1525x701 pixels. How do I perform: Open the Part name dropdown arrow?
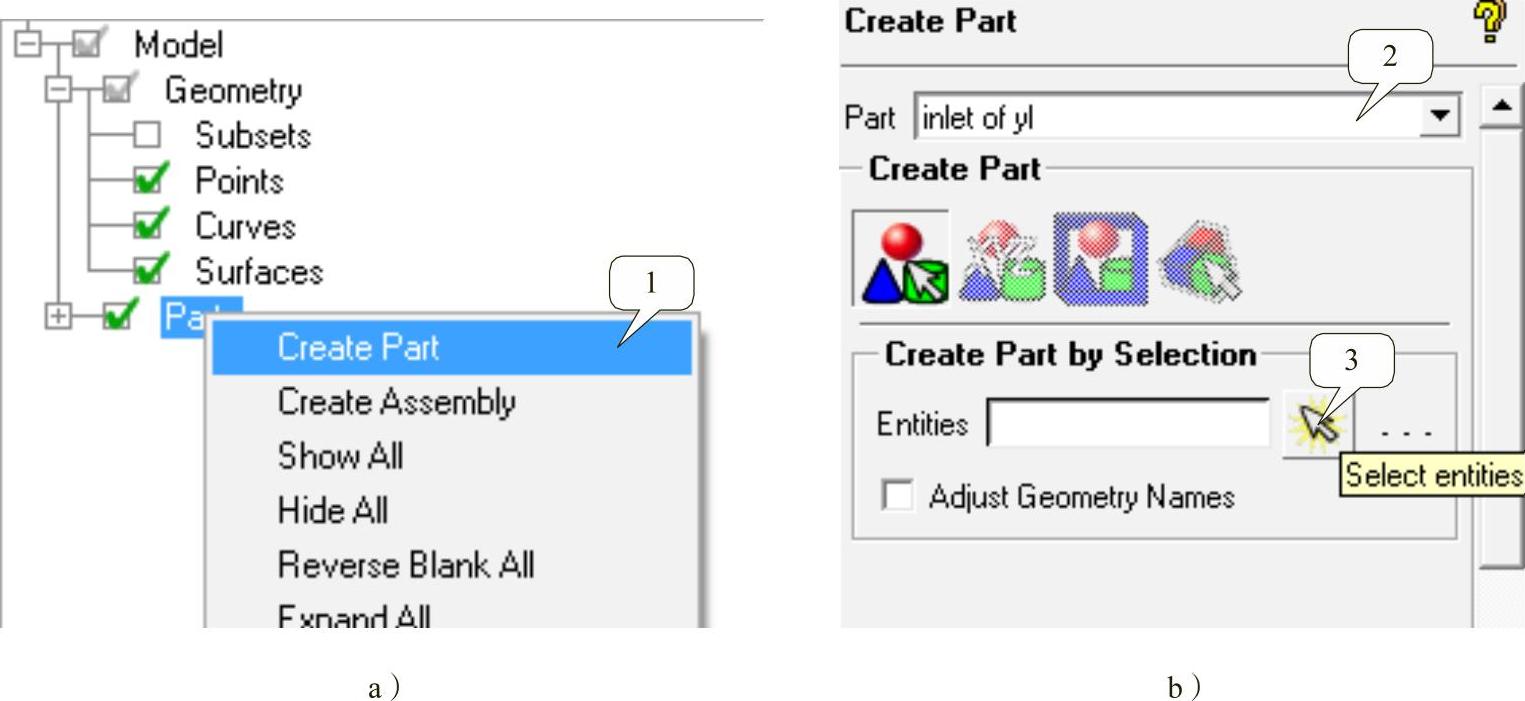point(1440,117)
